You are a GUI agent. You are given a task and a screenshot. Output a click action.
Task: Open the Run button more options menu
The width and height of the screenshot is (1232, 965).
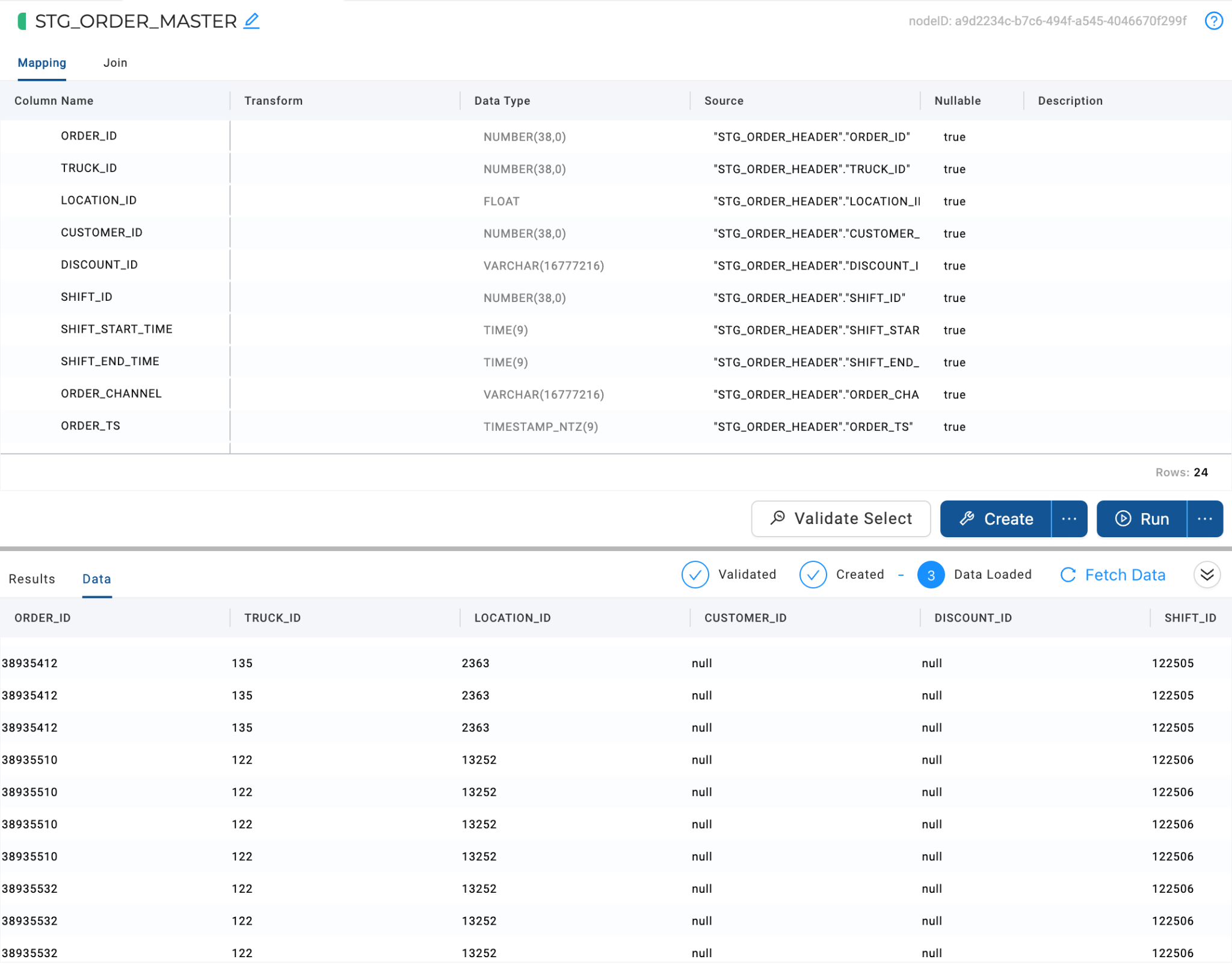click(x=1205, y=519)
